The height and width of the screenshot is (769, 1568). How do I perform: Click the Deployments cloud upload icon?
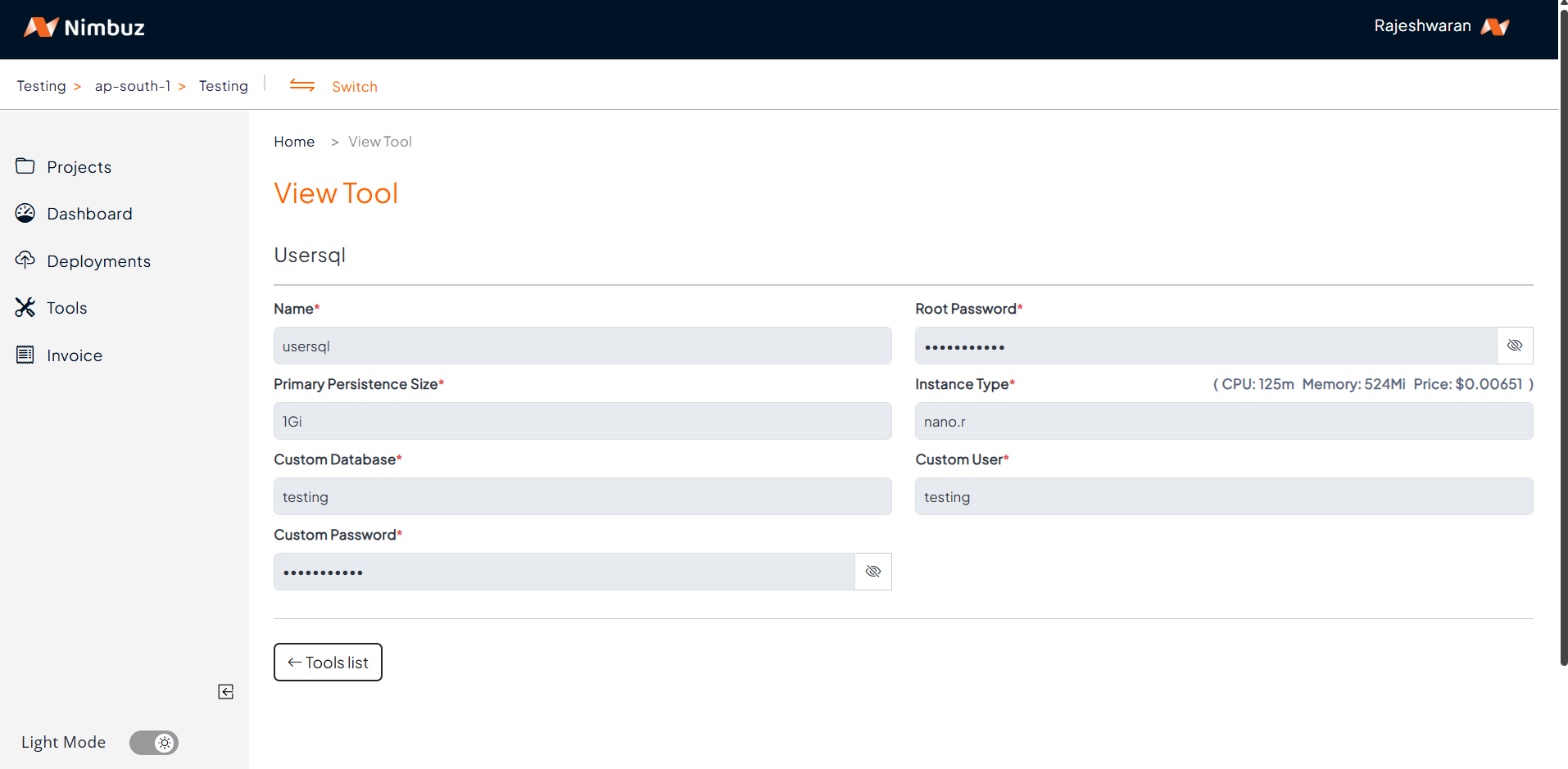click(x=25, y=260)
